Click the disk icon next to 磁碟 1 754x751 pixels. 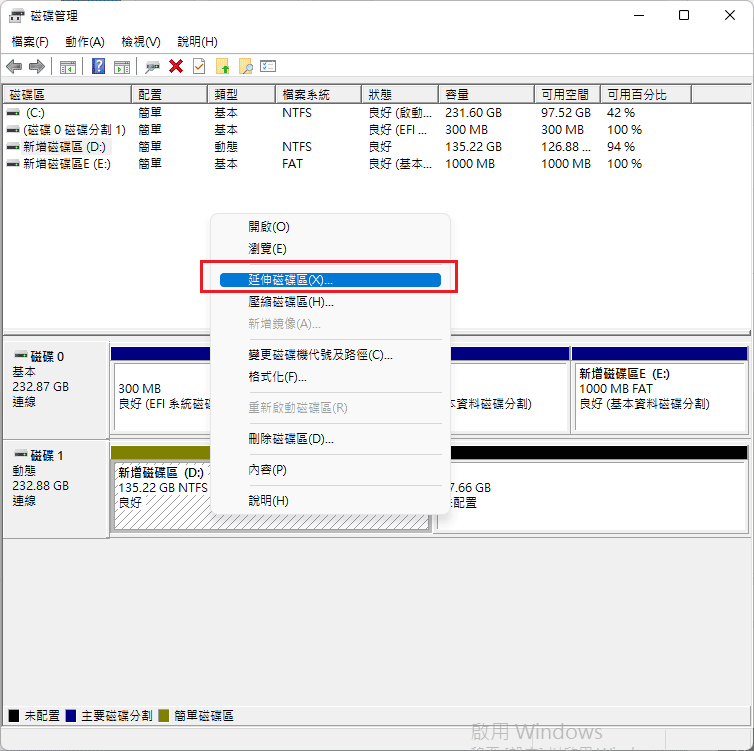pos(21,454)
